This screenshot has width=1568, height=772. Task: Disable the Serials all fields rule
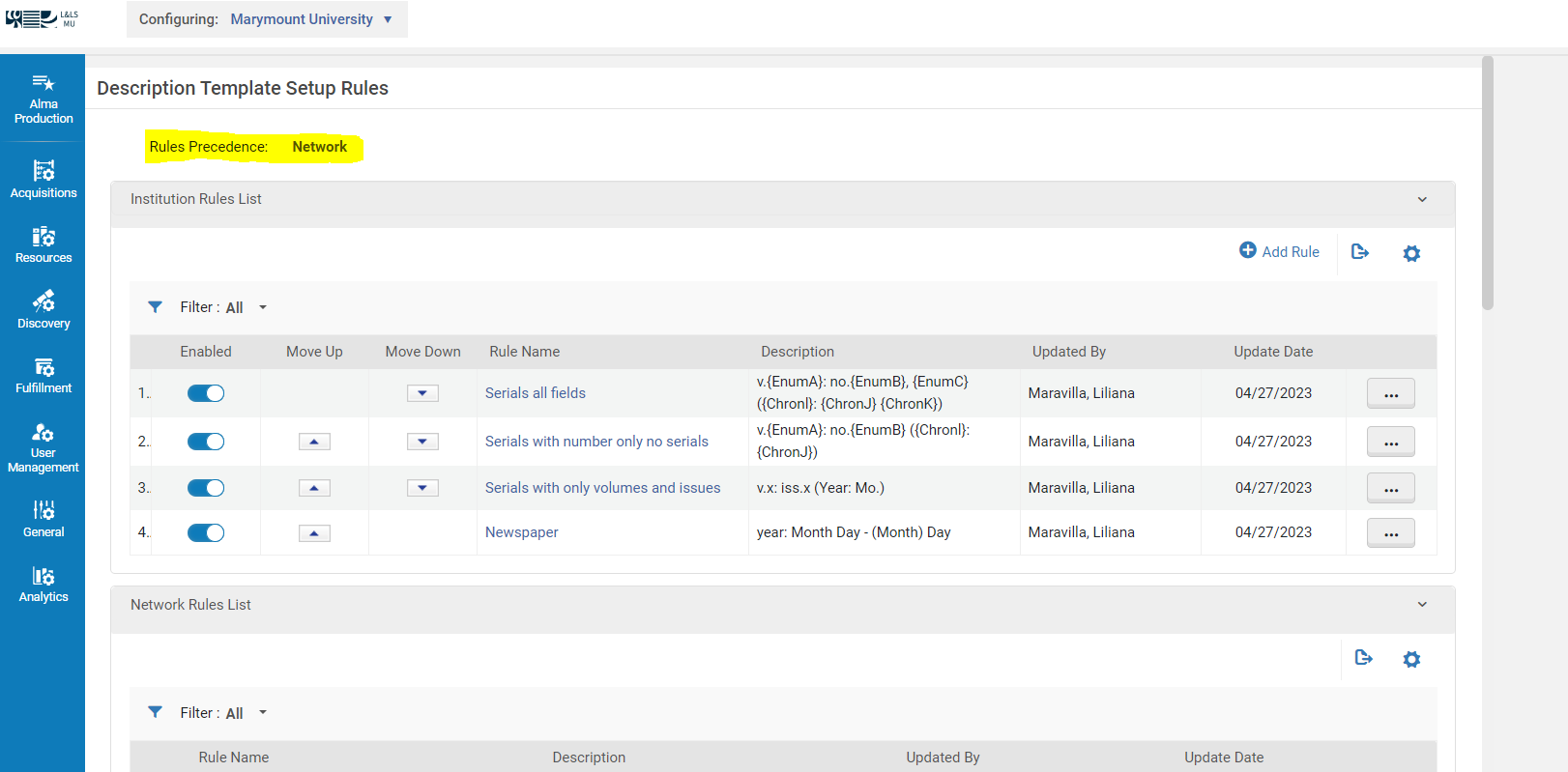coord(206,393)
